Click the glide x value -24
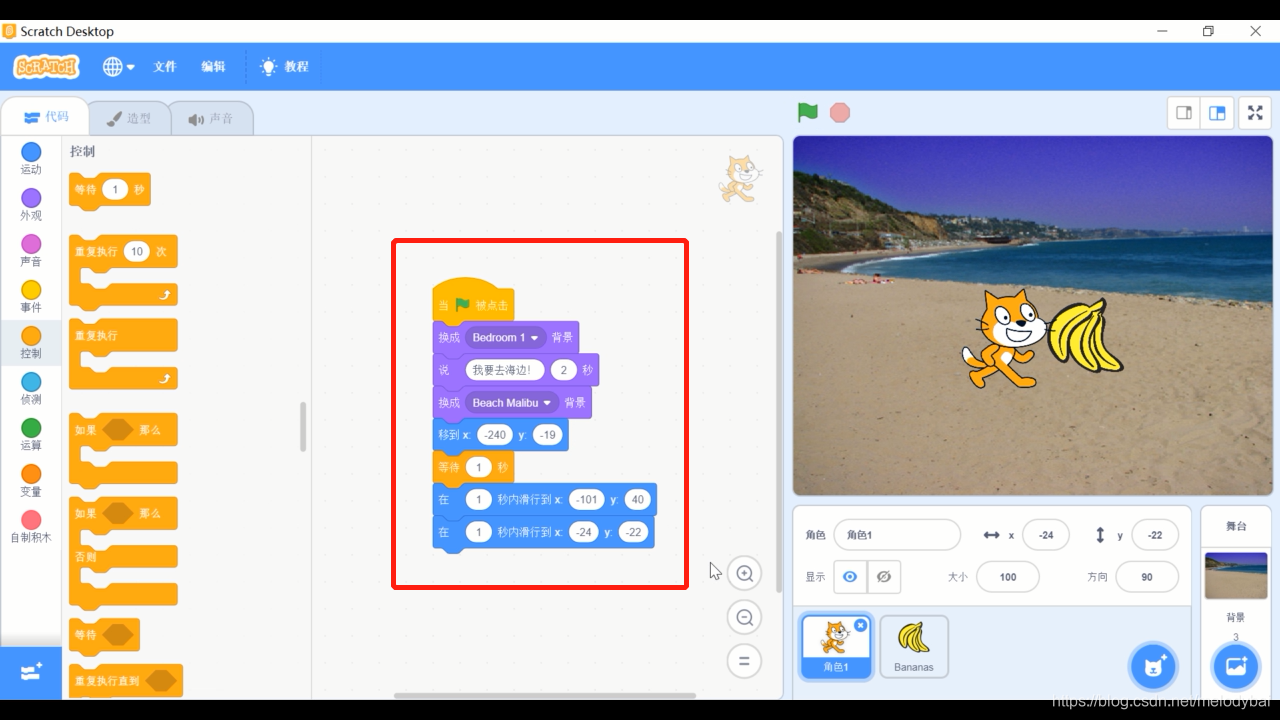Image resolution: width=1280 pixels, height=720 pixels. click(x=584, y=532)
